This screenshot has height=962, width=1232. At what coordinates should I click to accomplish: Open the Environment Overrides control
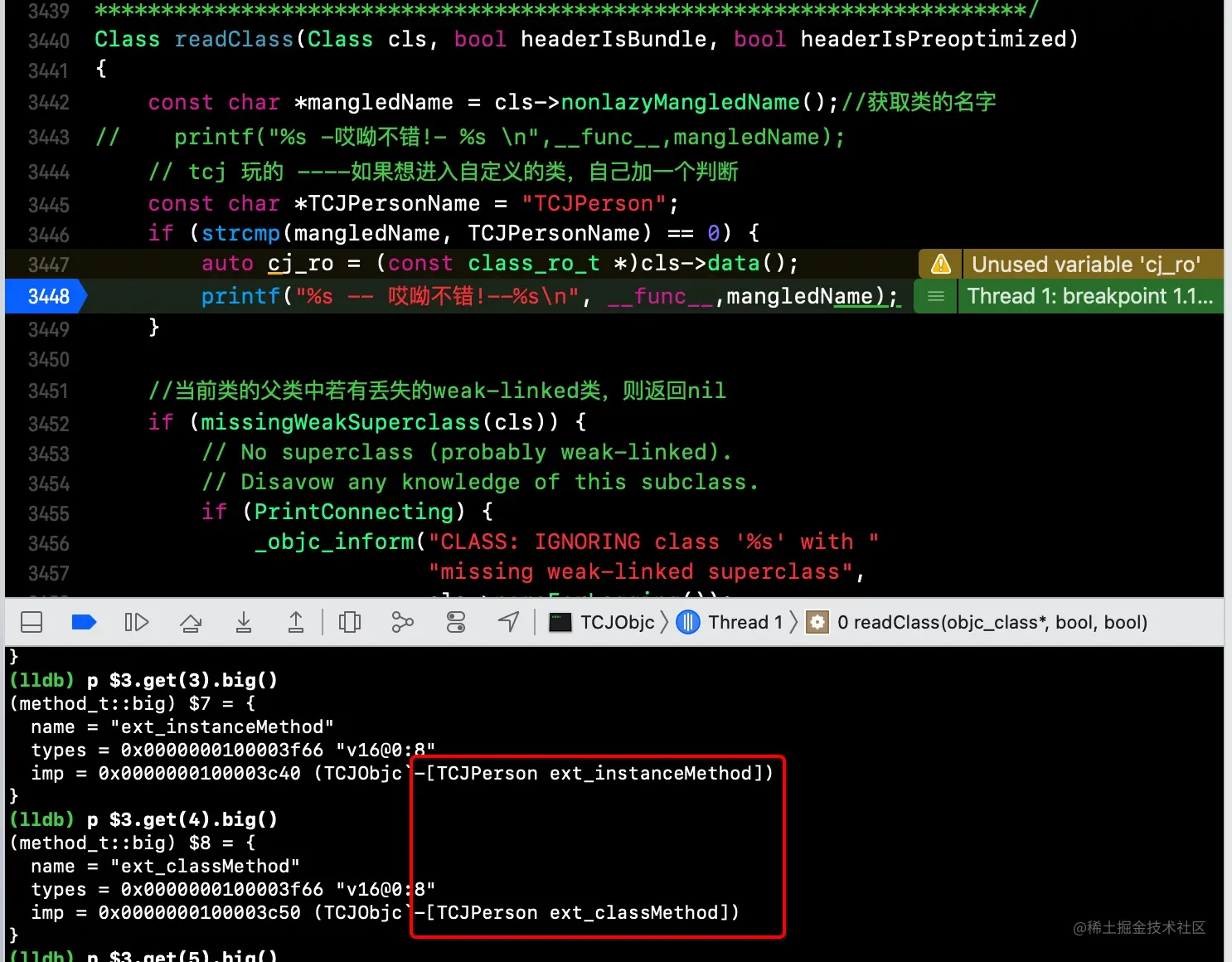[x=456, y=622]
